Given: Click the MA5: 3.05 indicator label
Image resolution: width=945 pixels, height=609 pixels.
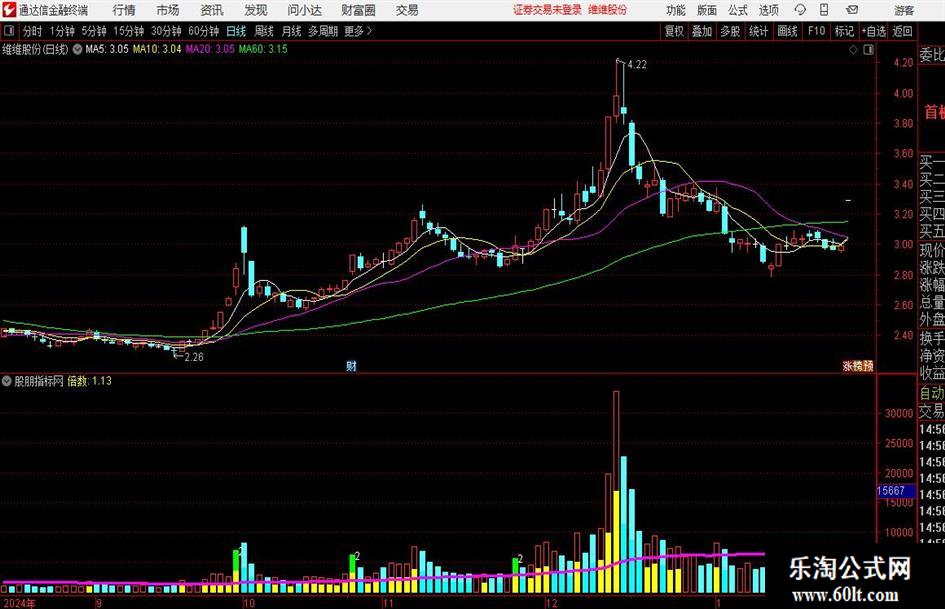Looking at the screenshot, I should [107, 49].
